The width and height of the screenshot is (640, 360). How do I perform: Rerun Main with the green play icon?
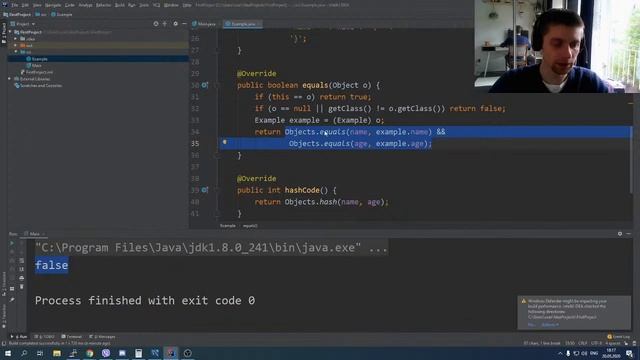coord(12,243)
